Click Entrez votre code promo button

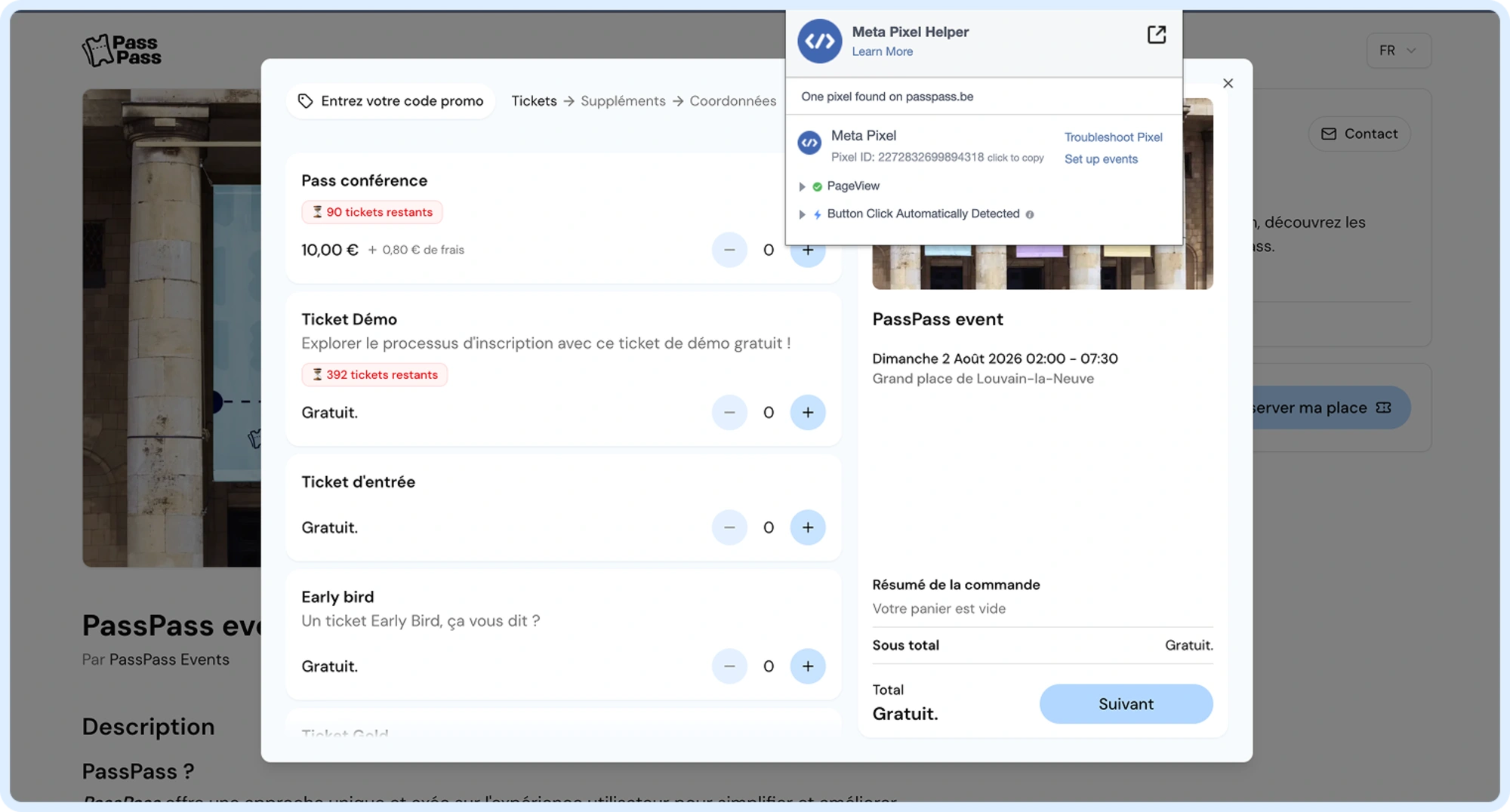click(x=390, y=101)
